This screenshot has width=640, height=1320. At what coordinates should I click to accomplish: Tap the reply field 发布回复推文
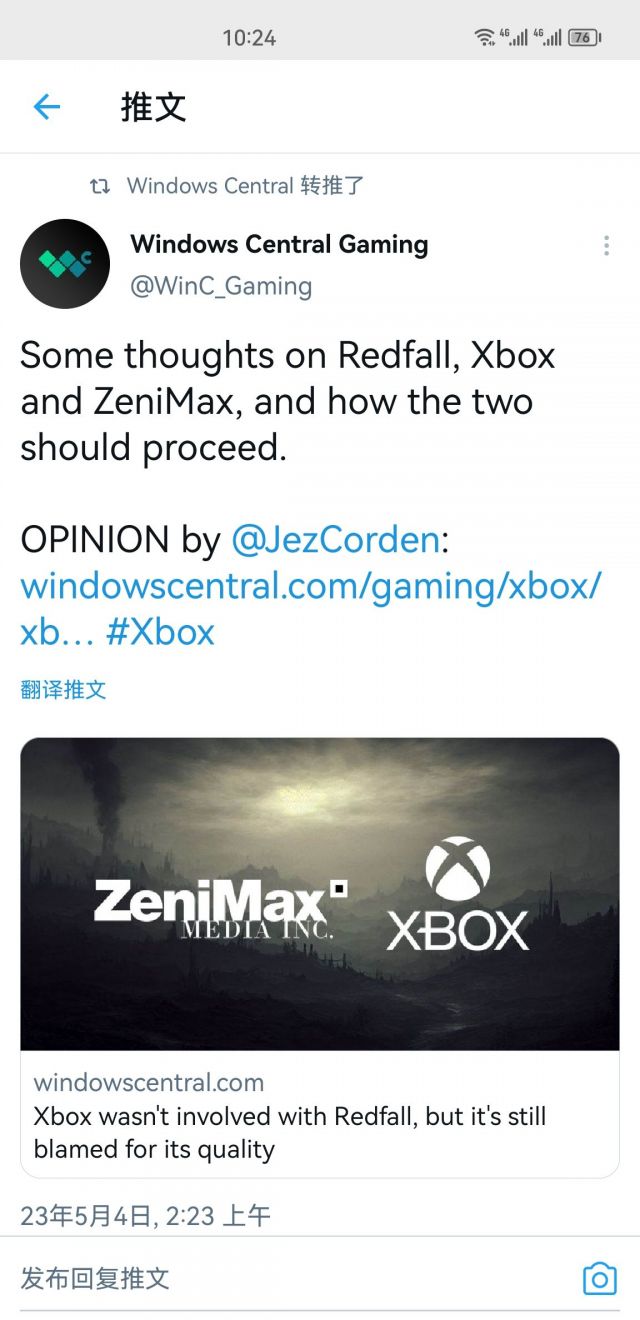click(x=200, y=1278)
